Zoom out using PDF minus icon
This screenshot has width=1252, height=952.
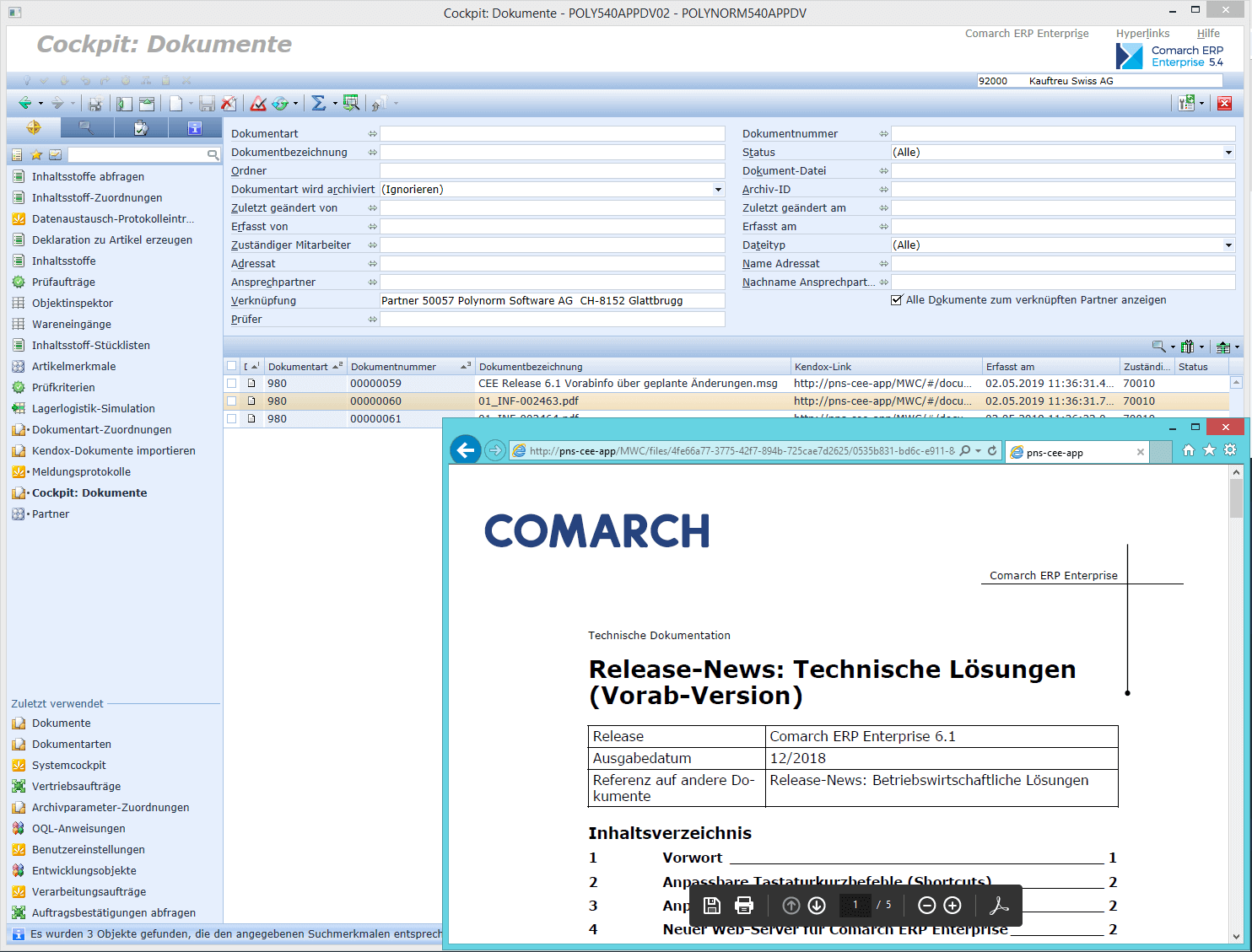pos(926,905)
